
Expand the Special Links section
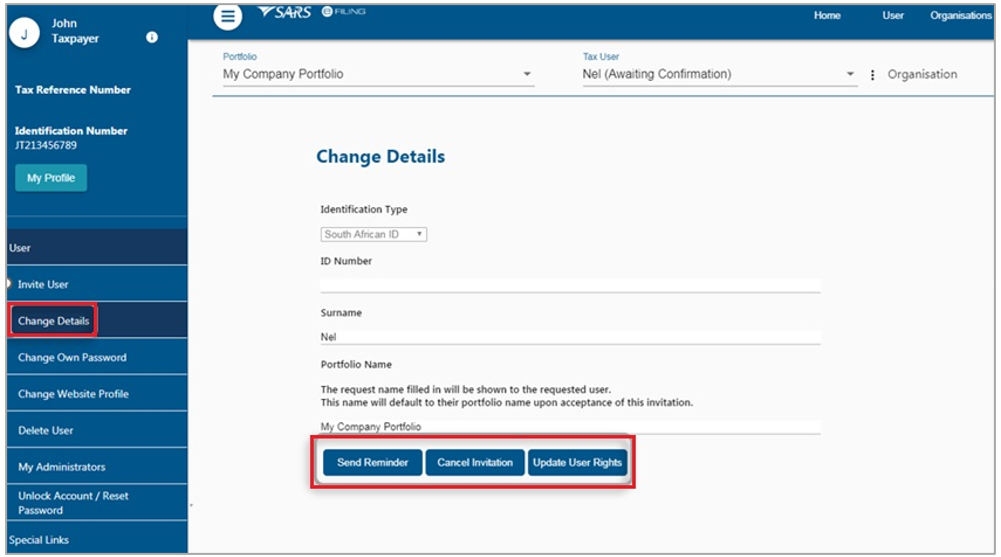point(97,539)
